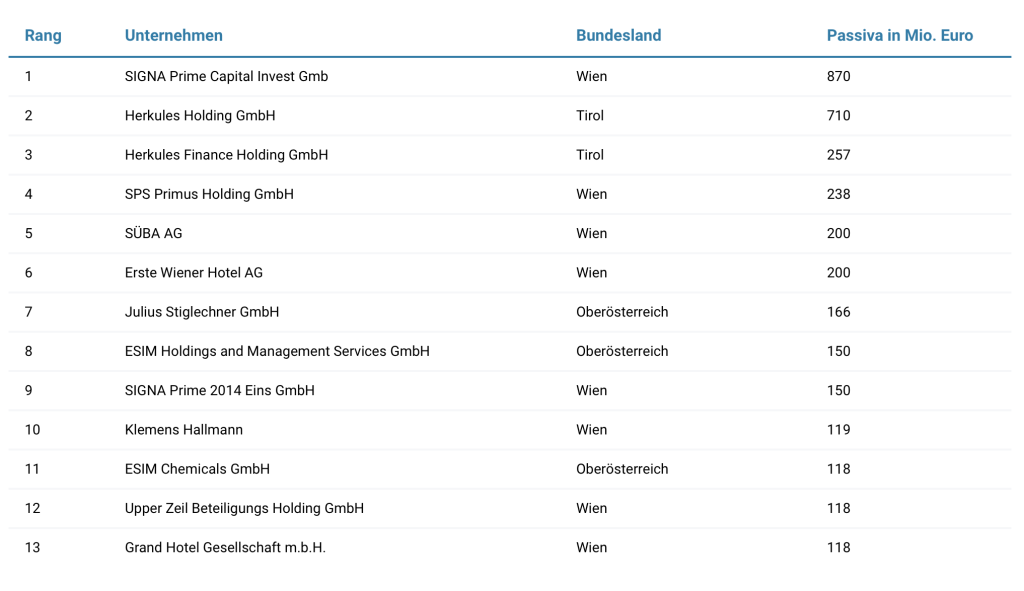Select Grand Hotel Gesellschaft m.b.H. row

[225, 547]
